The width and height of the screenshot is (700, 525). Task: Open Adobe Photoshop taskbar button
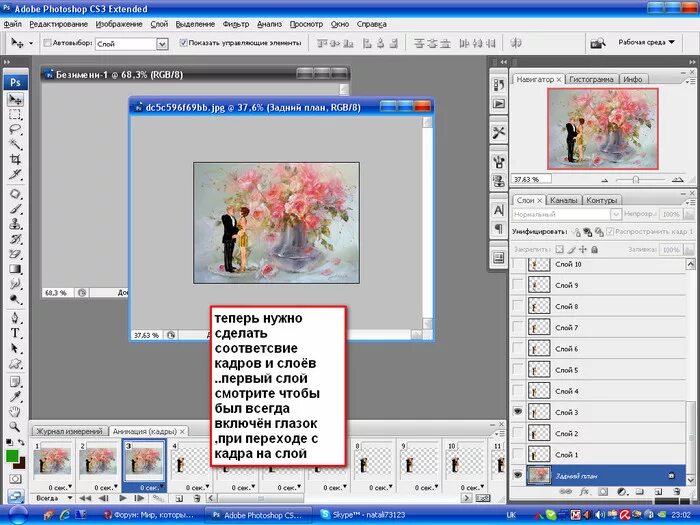(x=258, y=515)
